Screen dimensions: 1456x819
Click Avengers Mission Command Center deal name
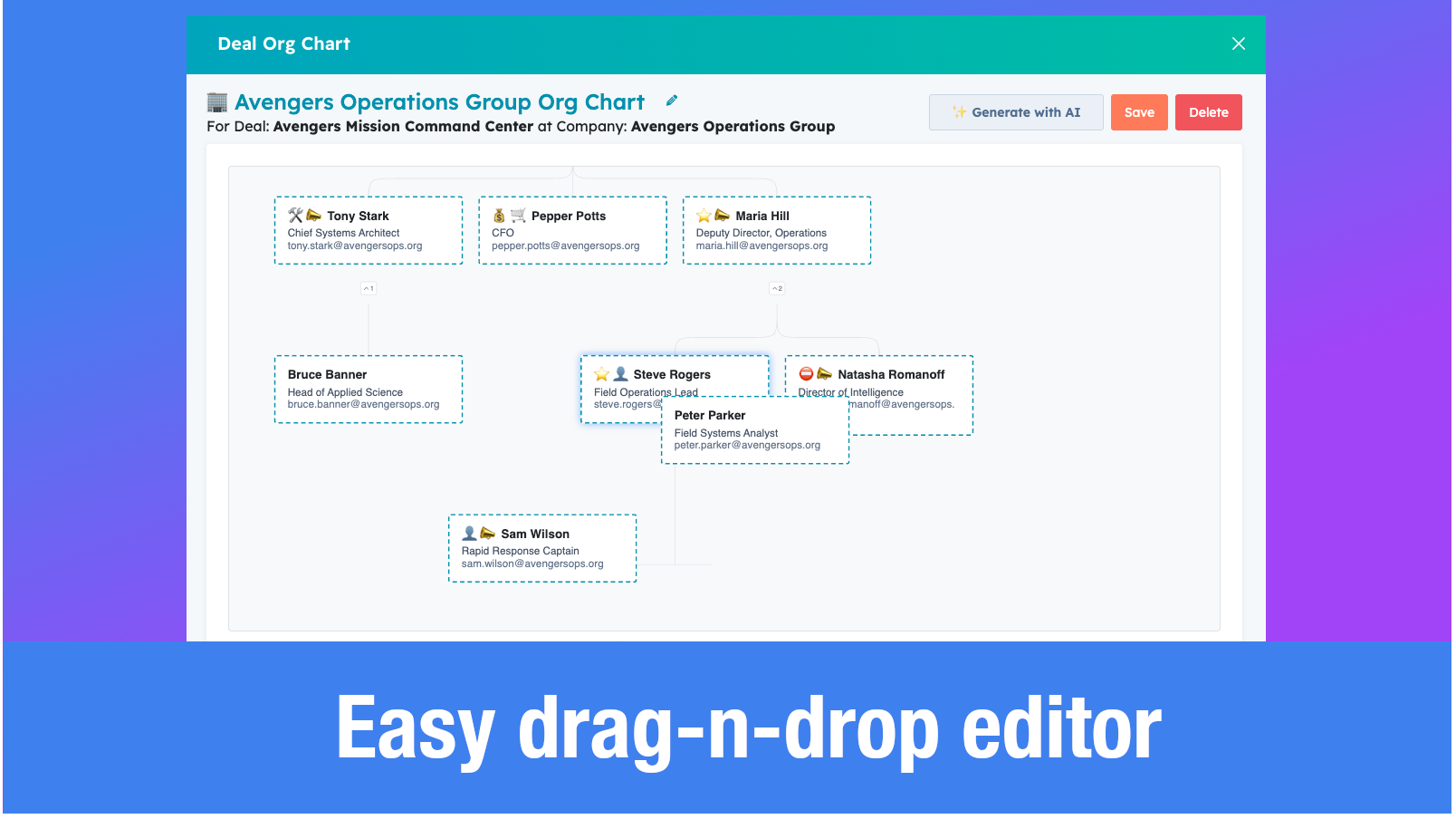tap(403, 126)
